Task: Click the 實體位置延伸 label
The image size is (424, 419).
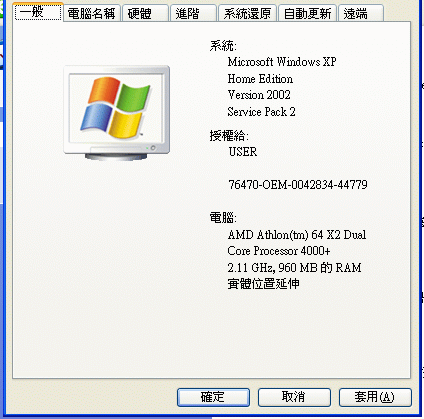Action: (x=263, y=284)
